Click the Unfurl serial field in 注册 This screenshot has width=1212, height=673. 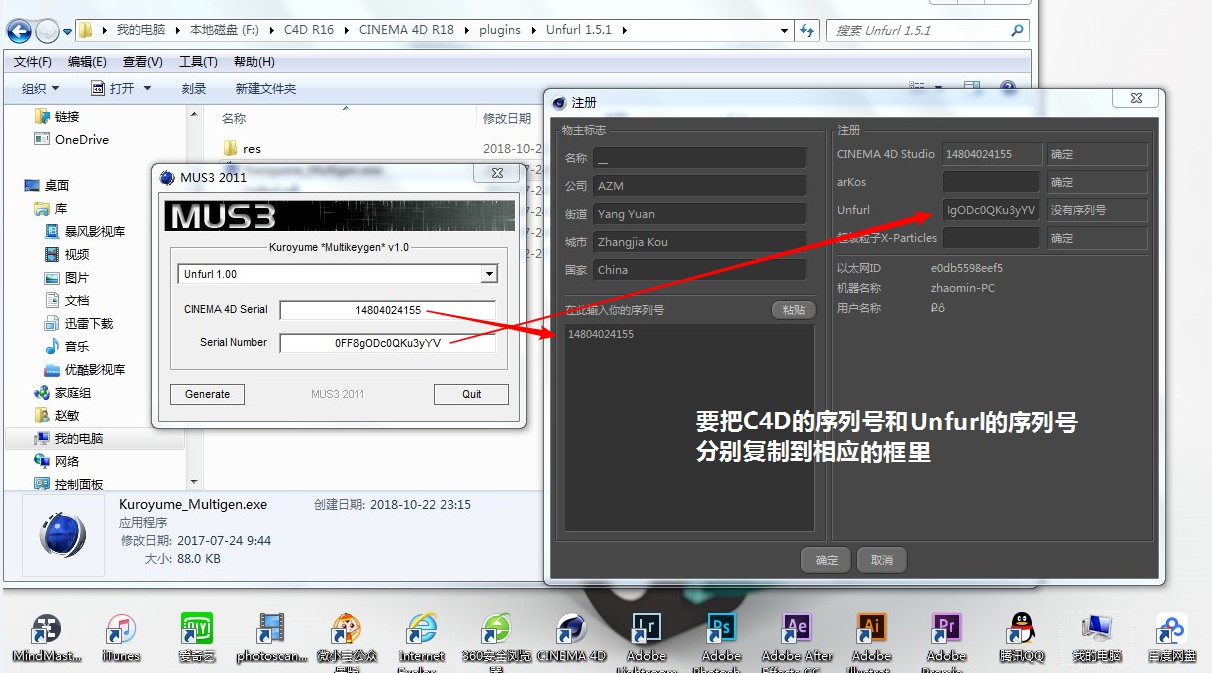pyautogui.click(x=991, y=210)
